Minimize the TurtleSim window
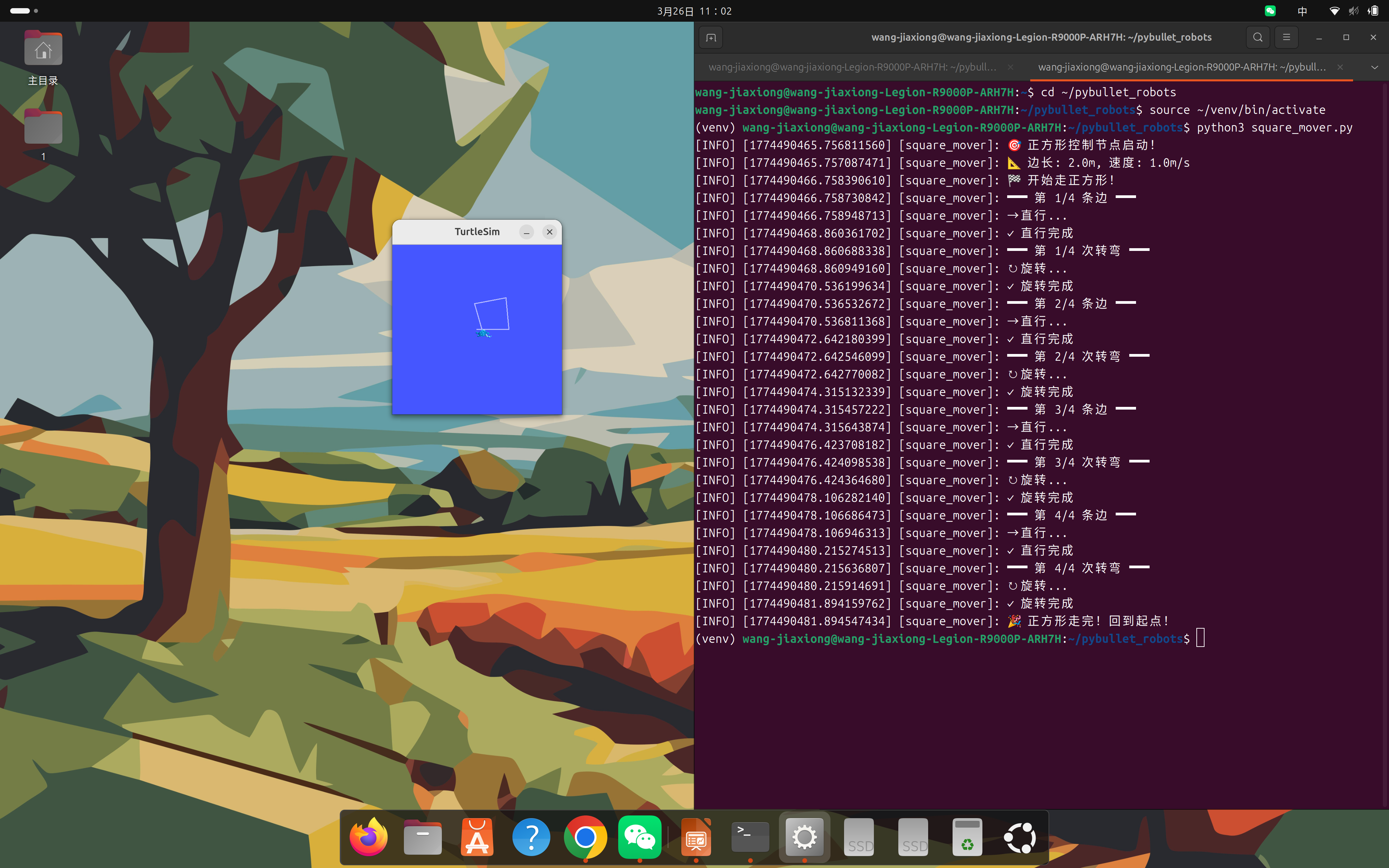 [x=526, y=232]
